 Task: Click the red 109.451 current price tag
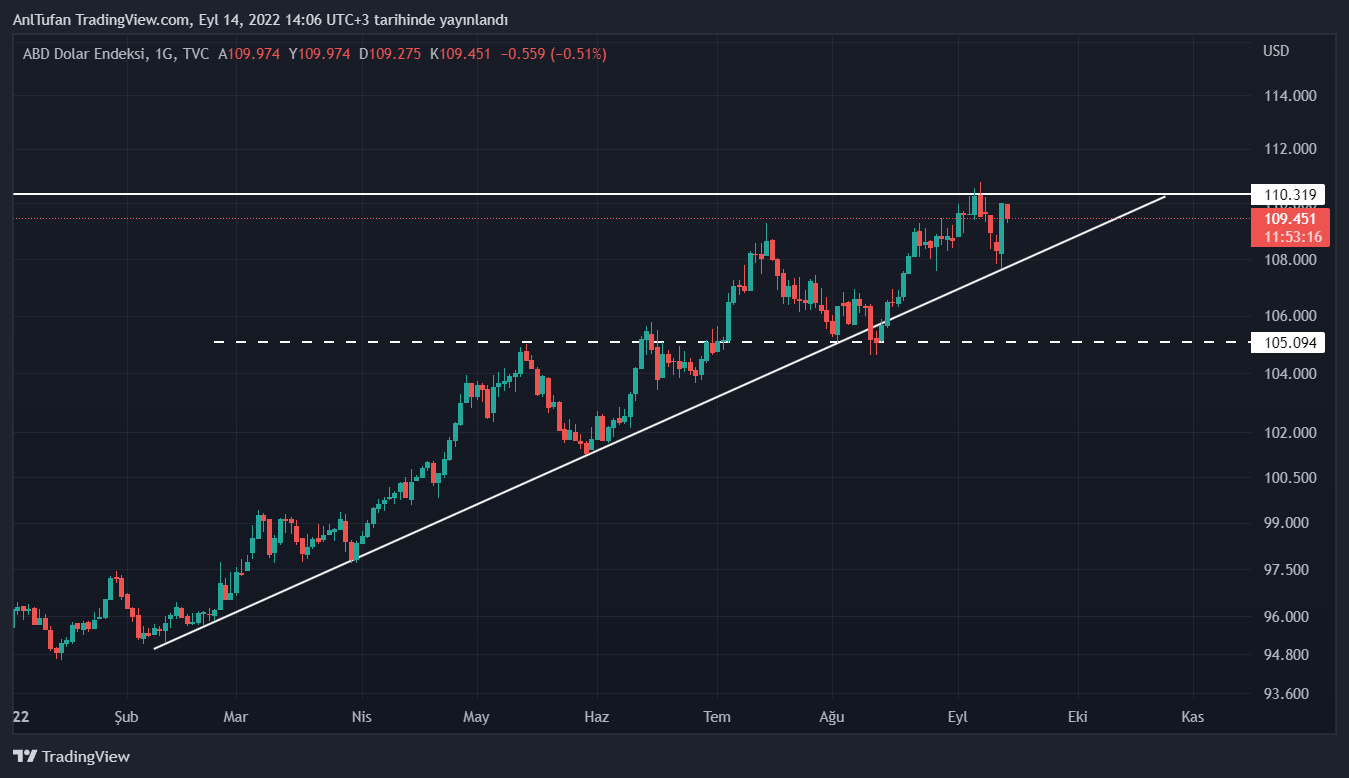pyautogui.click(x=1290, y=219)
